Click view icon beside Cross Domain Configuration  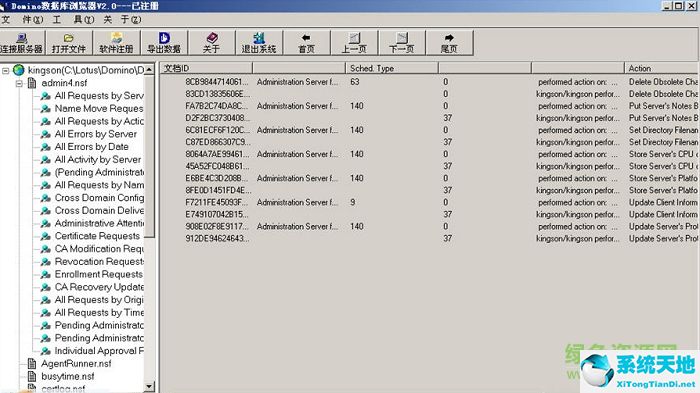[x=46, y=198]
